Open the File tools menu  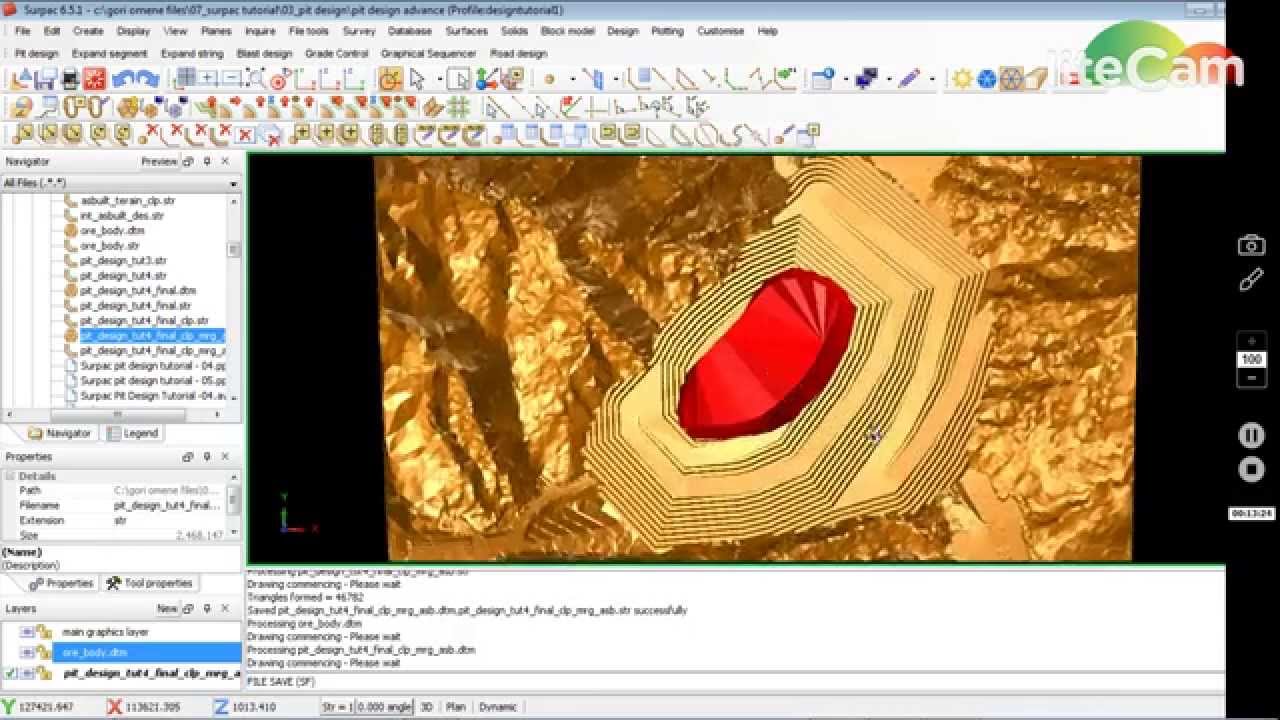coord(309,31)
